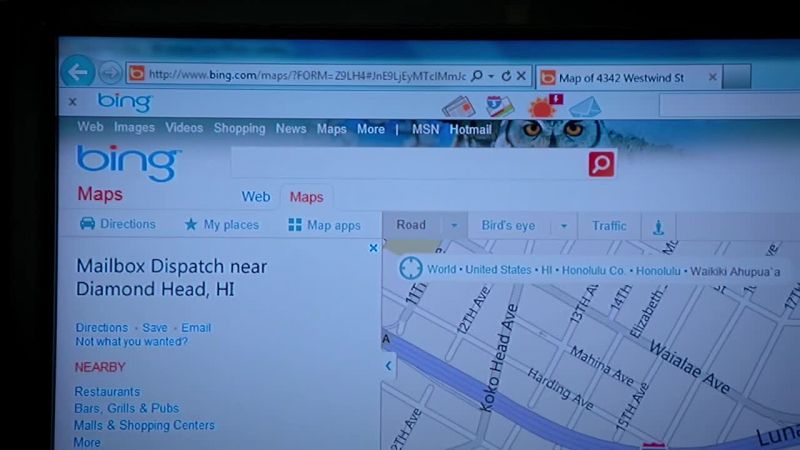Stop loading with the address bar X
Screen dimensions: 800x450
(521, 76)
